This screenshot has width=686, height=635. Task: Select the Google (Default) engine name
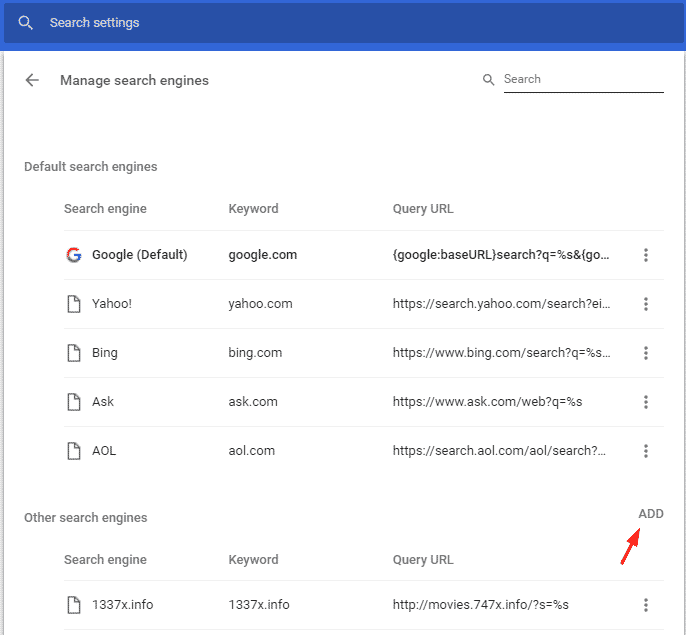139,255
